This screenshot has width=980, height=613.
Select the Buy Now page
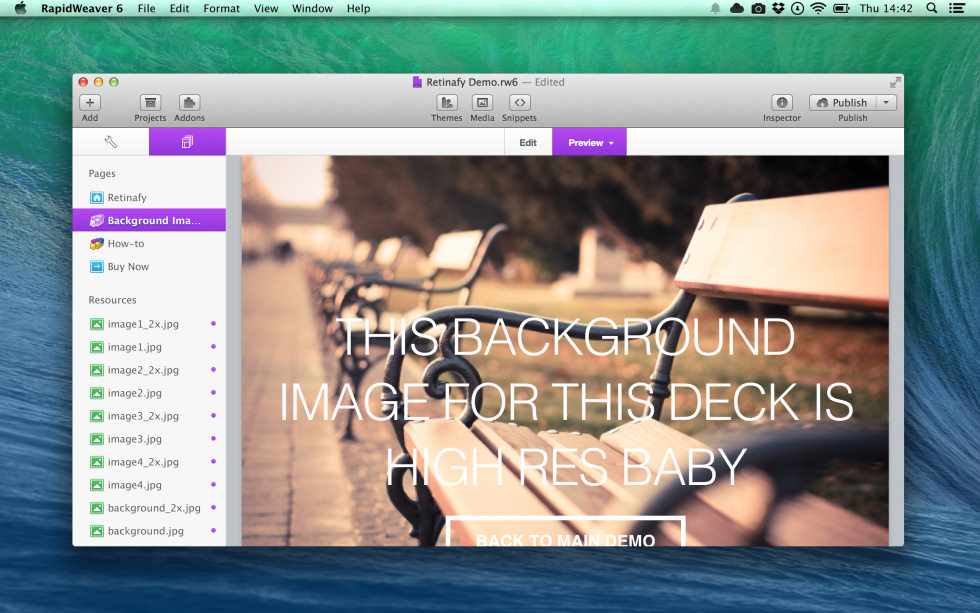pyautogui.click(x=149, y=267)
